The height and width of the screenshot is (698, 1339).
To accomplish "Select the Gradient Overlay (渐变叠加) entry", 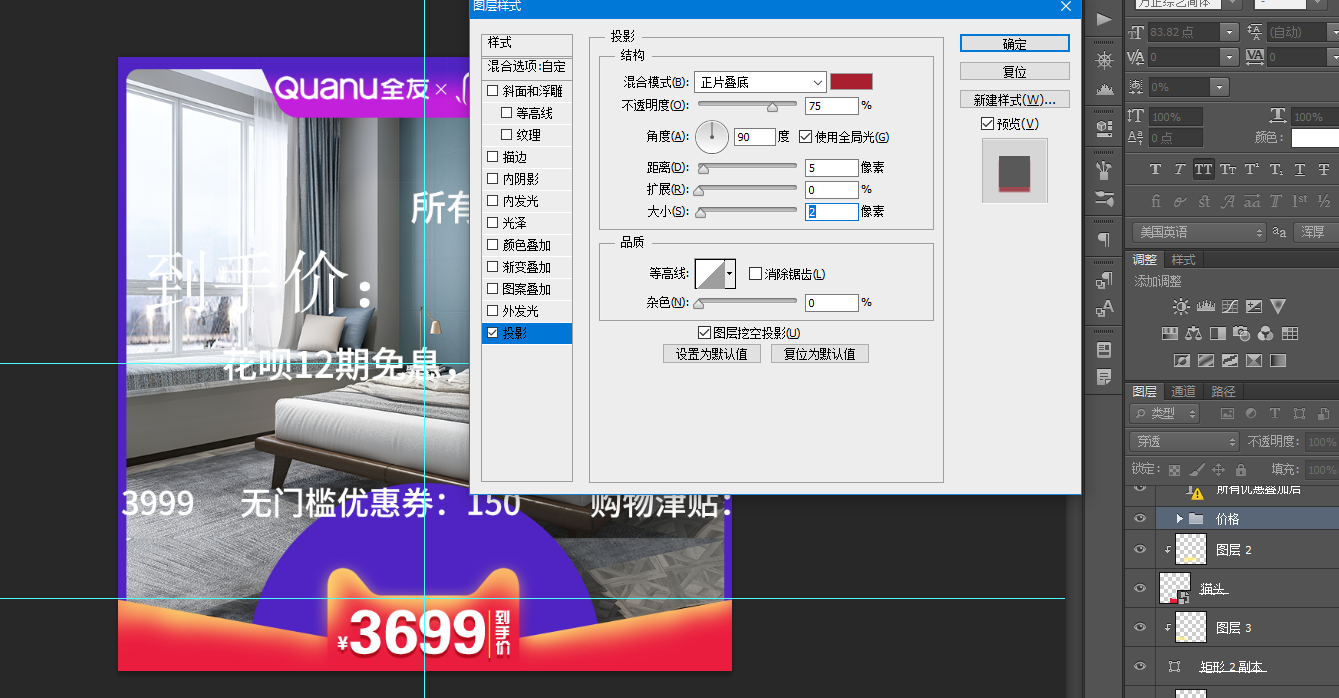I will click(527, 267).
